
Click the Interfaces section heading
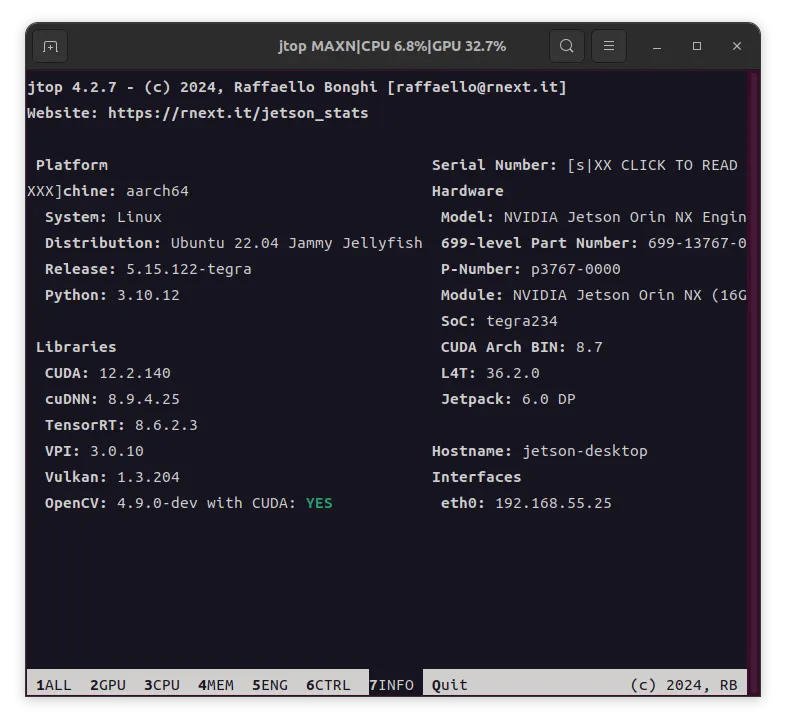point(477,477)
